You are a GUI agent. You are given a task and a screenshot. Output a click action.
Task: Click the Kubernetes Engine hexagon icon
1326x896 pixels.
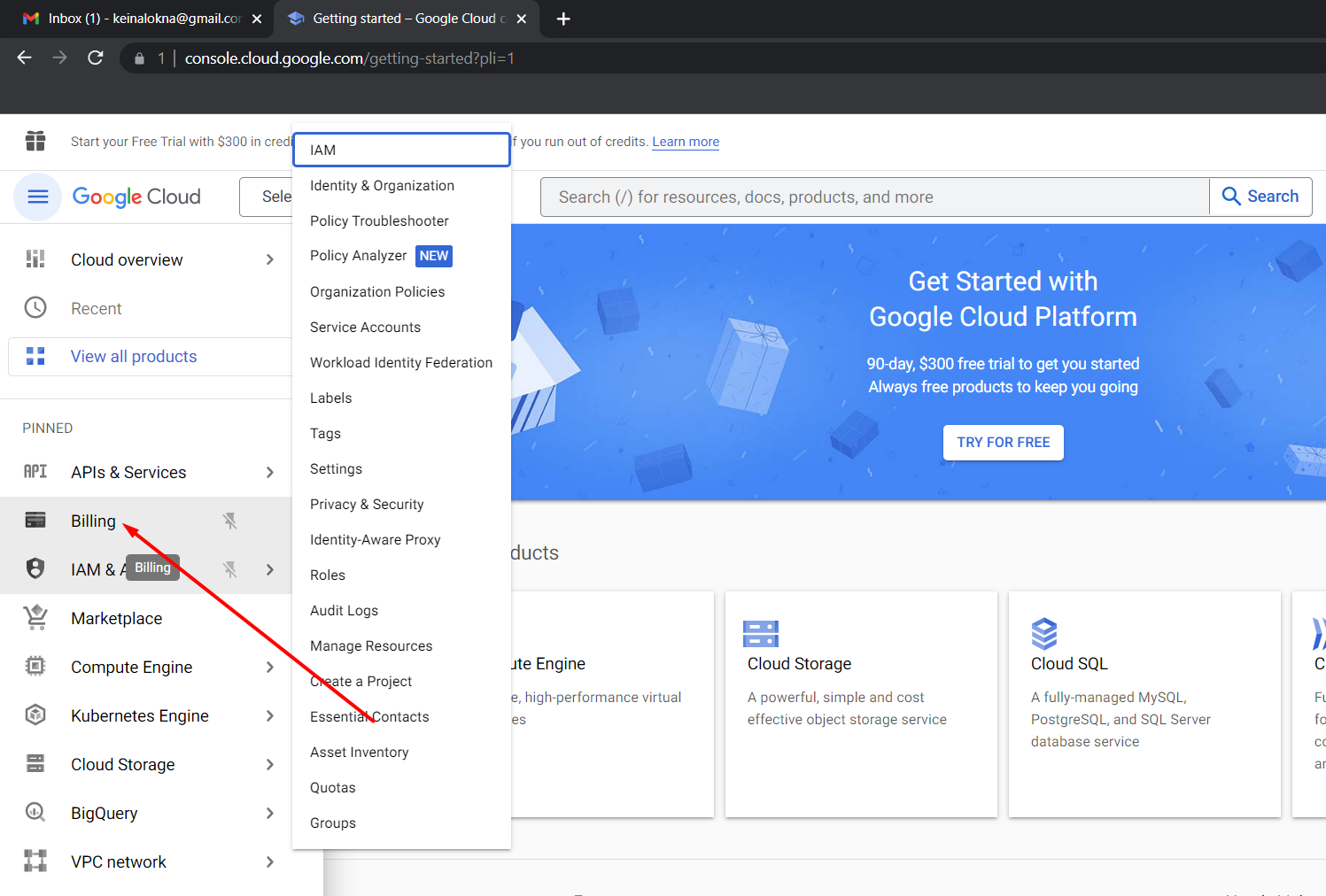pos(35,714)
